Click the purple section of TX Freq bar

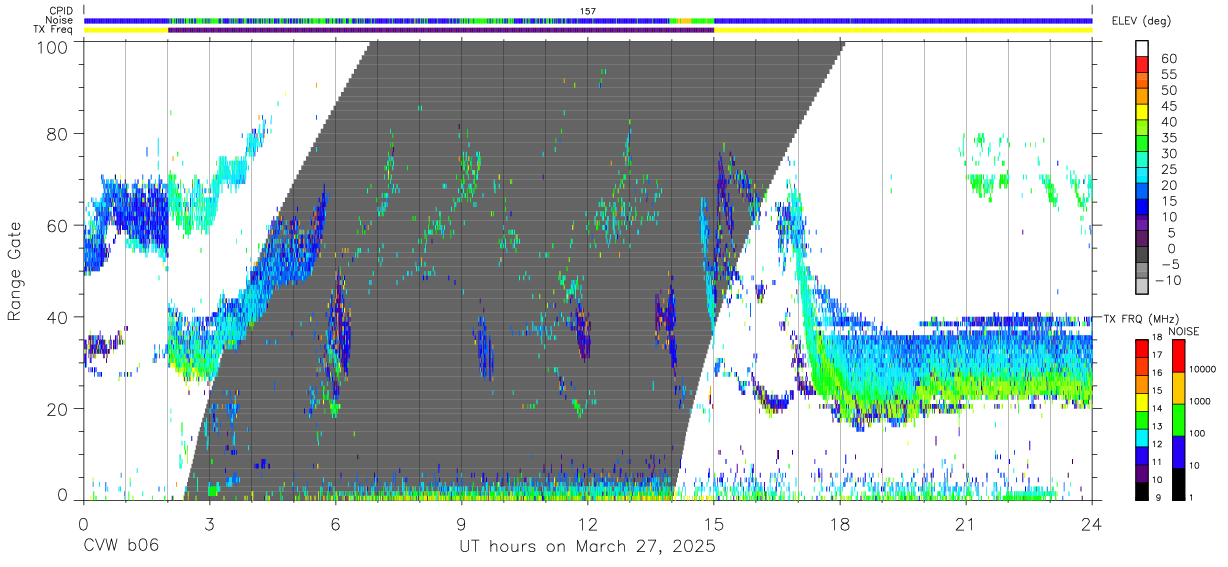[441, 30]
